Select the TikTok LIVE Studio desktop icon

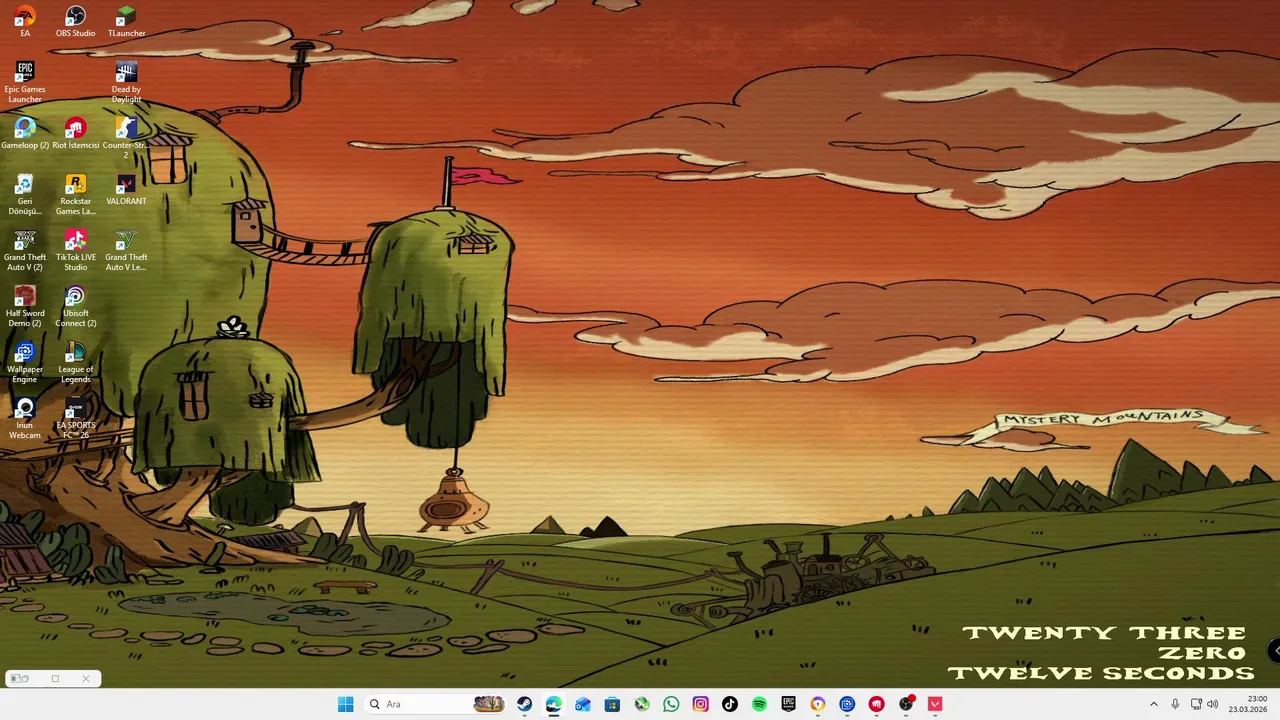tap(75, 250)
